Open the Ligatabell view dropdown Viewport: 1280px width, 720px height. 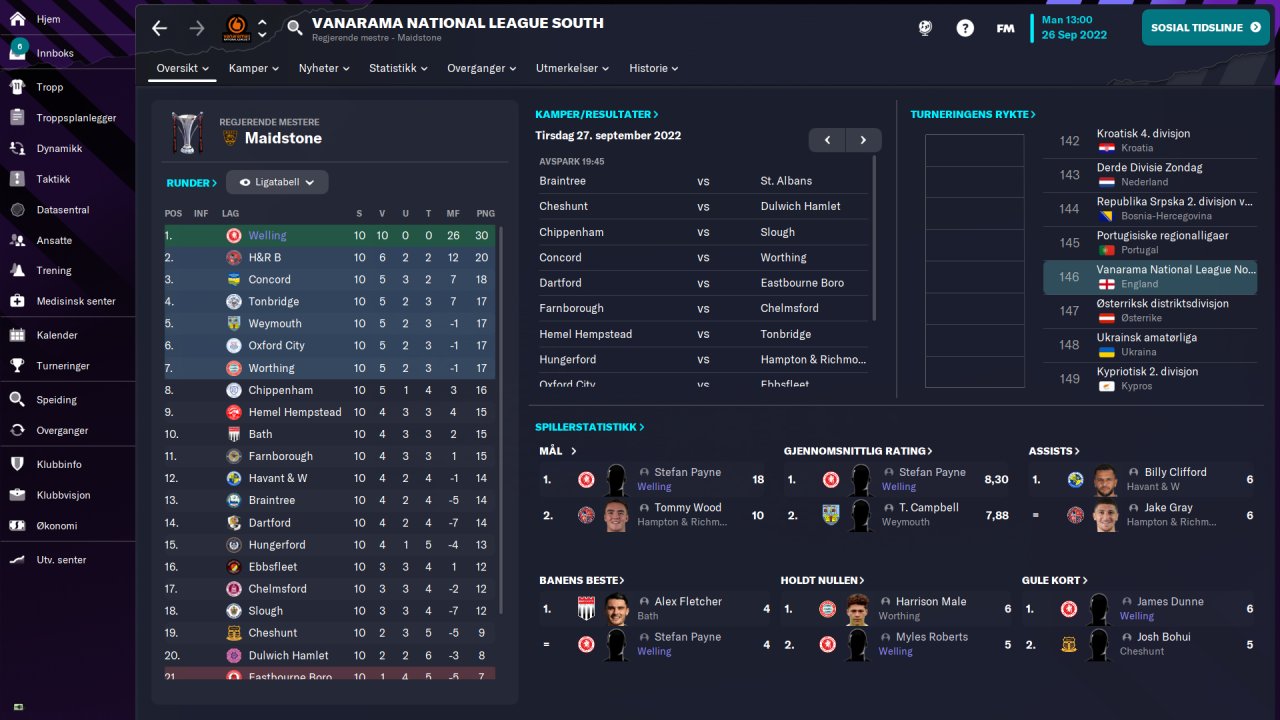click(x=277, y=183)
